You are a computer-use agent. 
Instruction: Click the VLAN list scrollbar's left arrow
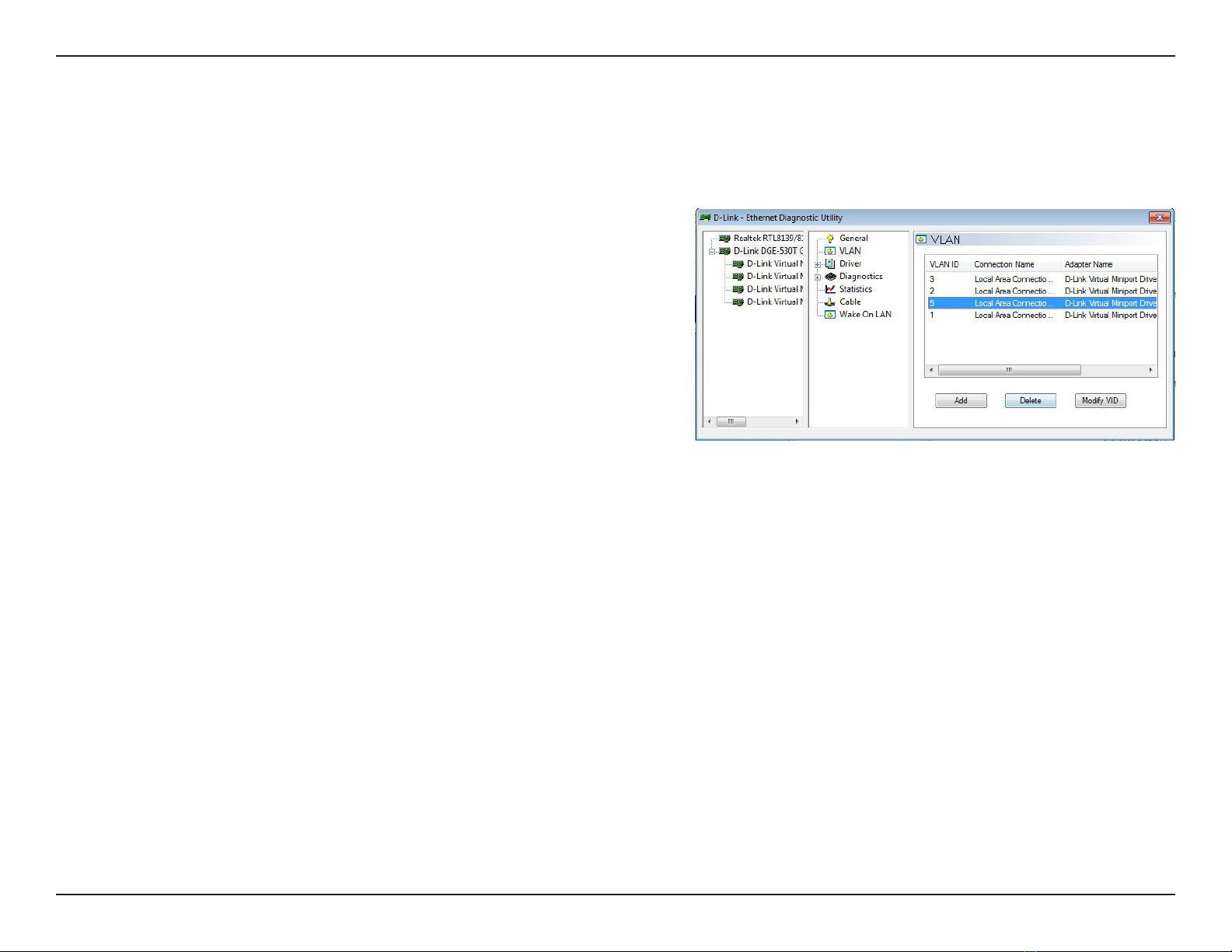(931, 370)
